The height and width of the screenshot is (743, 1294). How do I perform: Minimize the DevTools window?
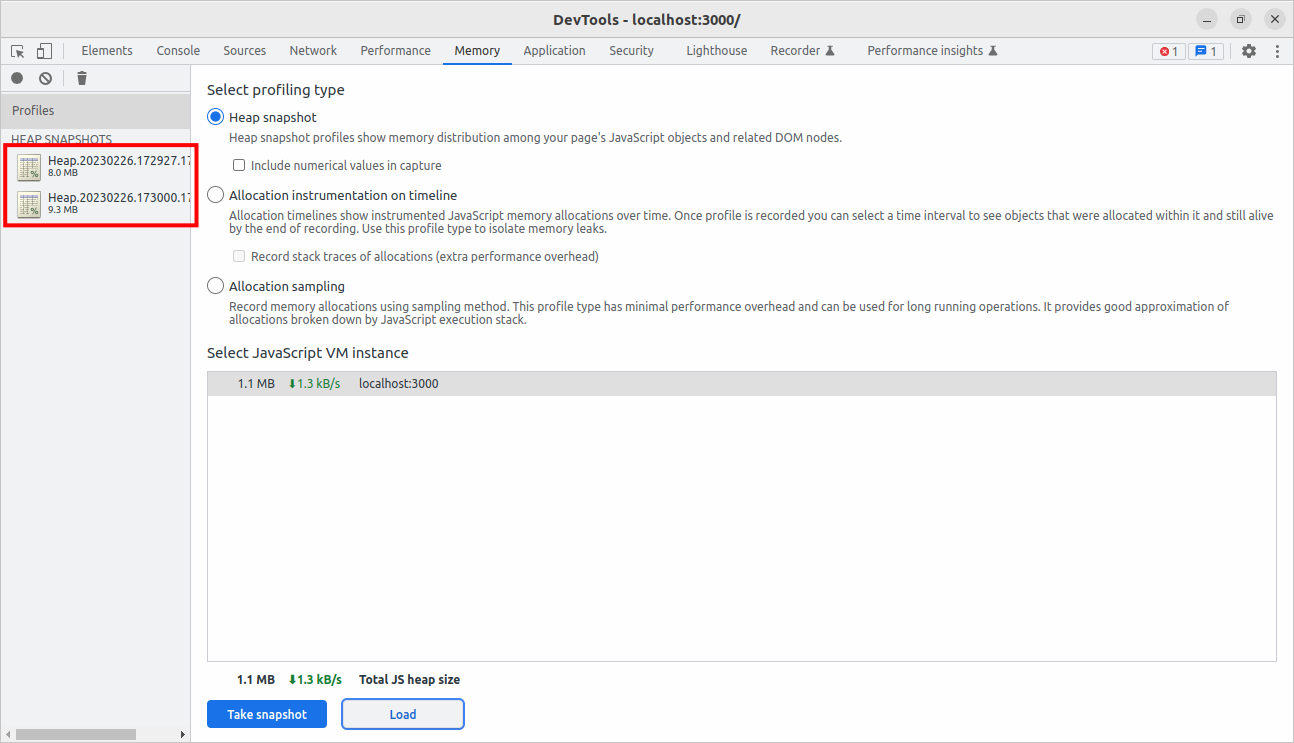coord(1207,19)
